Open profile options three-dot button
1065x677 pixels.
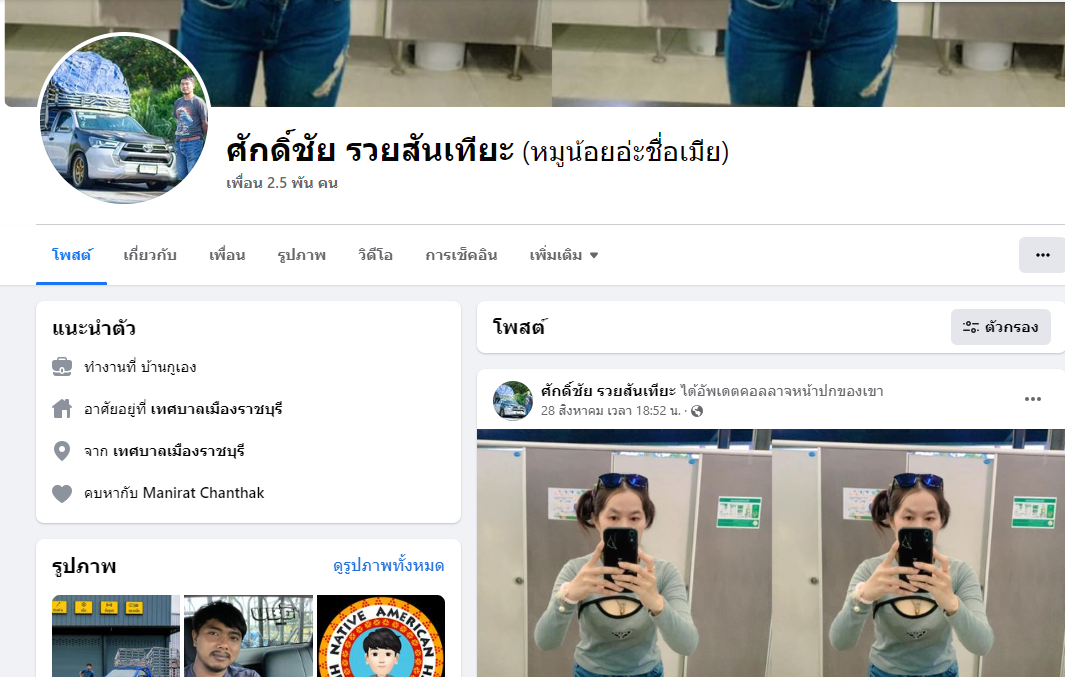1043,255
